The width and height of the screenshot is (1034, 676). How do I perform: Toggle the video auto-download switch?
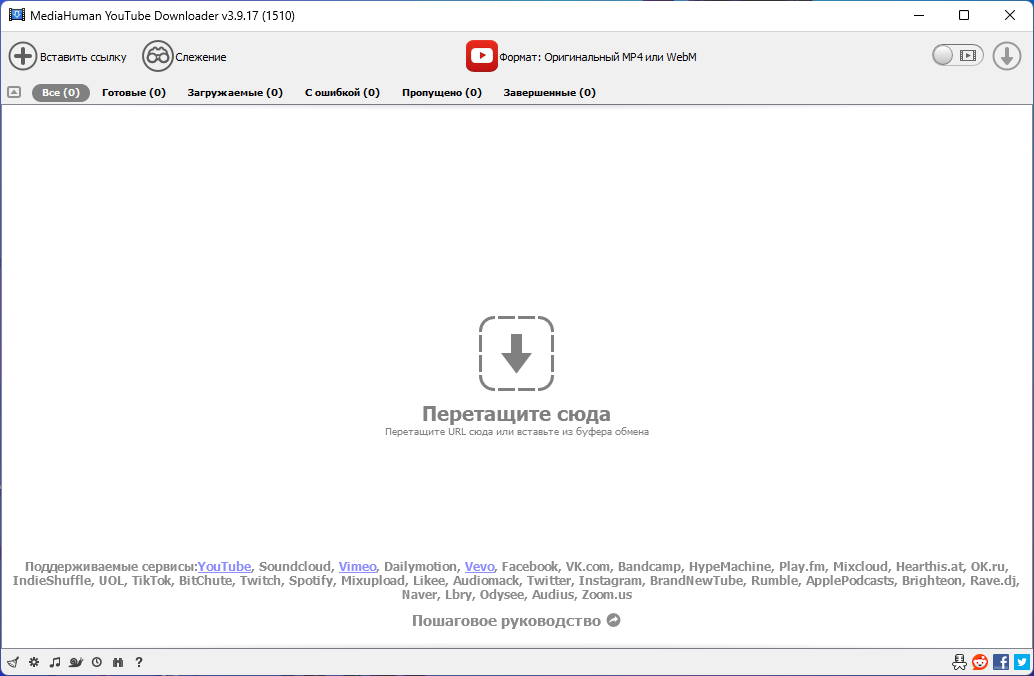coord(957,56)
